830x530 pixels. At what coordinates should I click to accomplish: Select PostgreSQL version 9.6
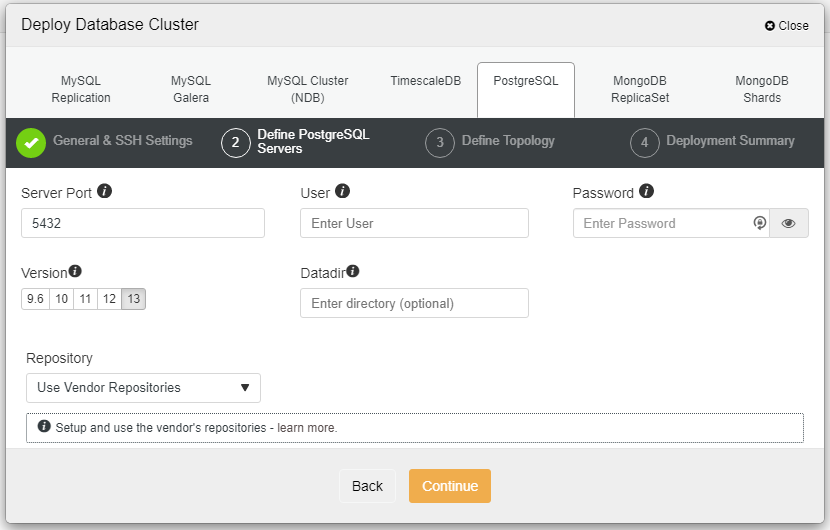click(x=36, y=299)
